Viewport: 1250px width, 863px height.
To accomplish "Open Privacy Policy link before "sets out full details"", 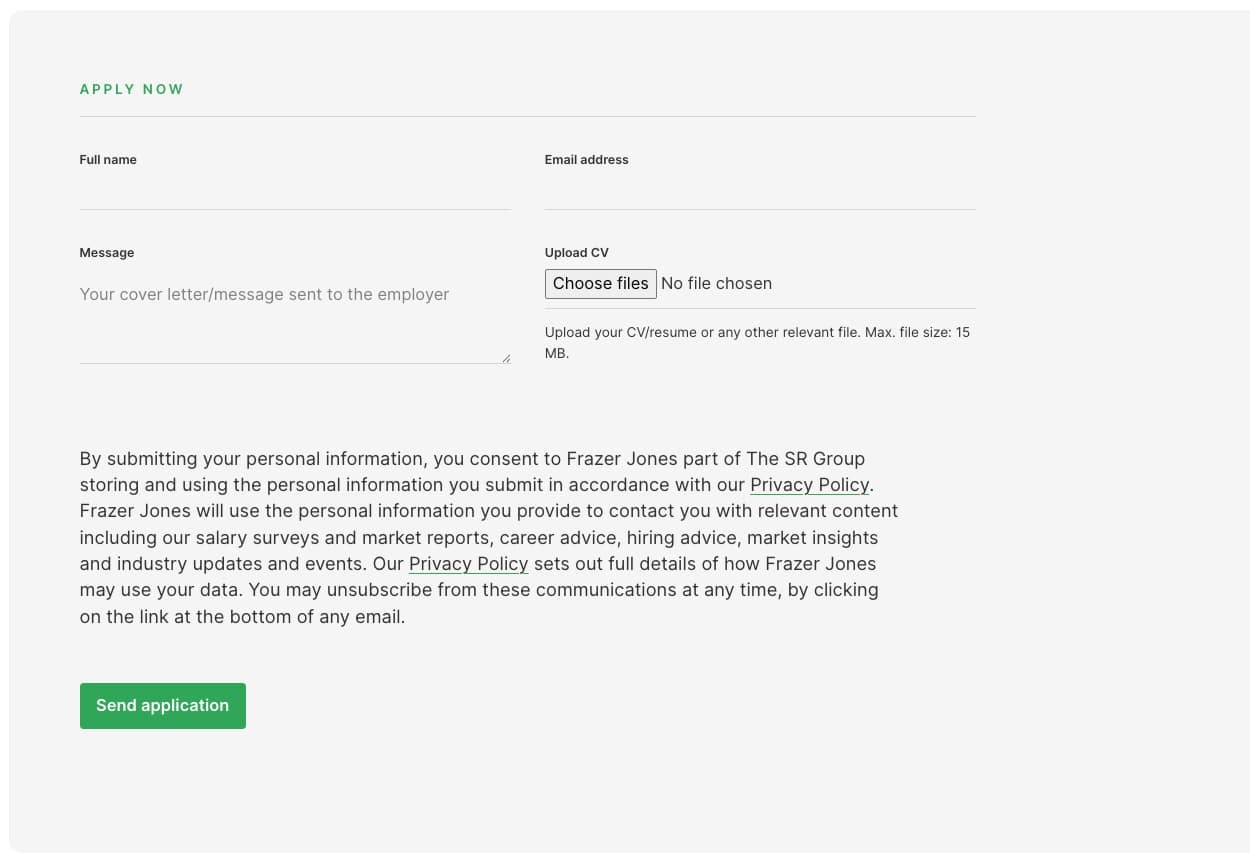I will [x=468, y=564].
